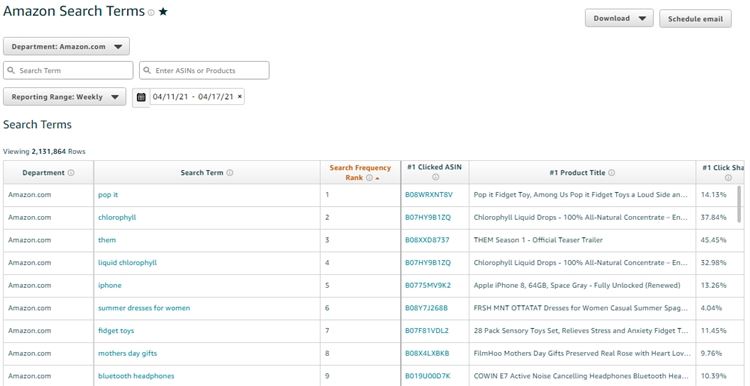
Task: Clear the date range with the x
Action: click(x=240, y=97)
